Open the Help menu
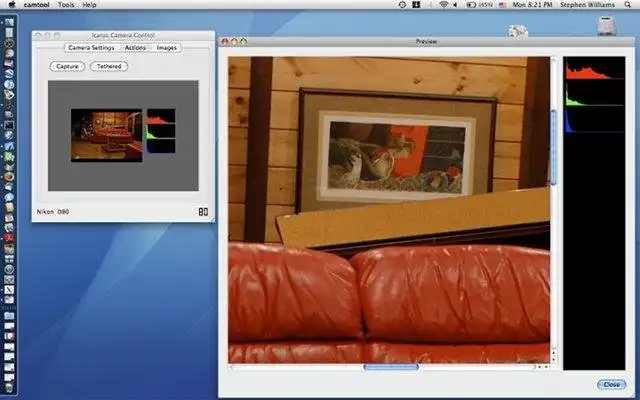 click(x=89, y=5)
